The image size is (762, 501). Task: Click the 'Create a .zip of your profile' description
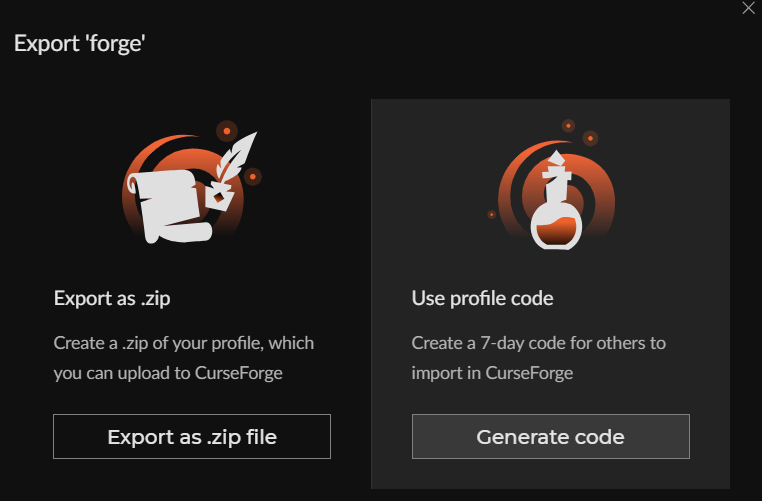pyautogui.click(x=184, y=358)
